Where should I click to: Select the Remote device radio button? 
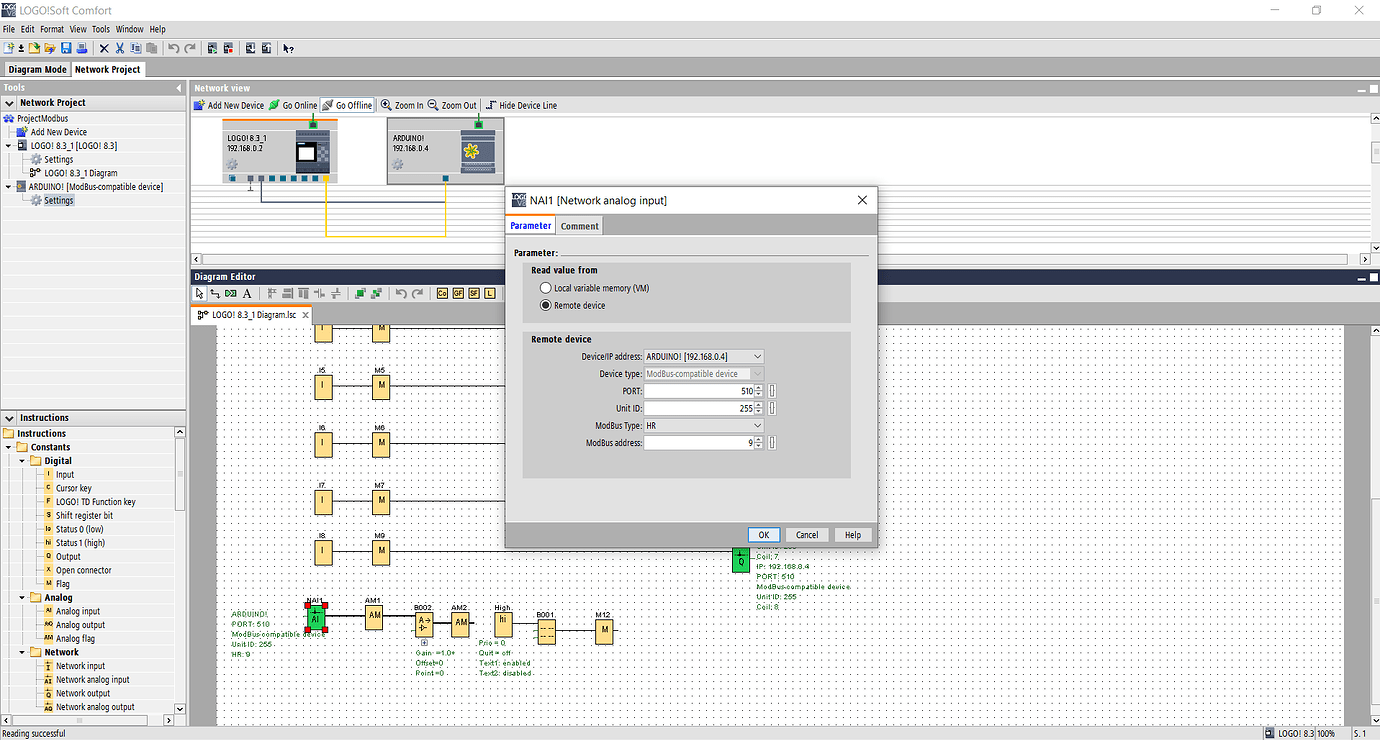coord(545,305)
